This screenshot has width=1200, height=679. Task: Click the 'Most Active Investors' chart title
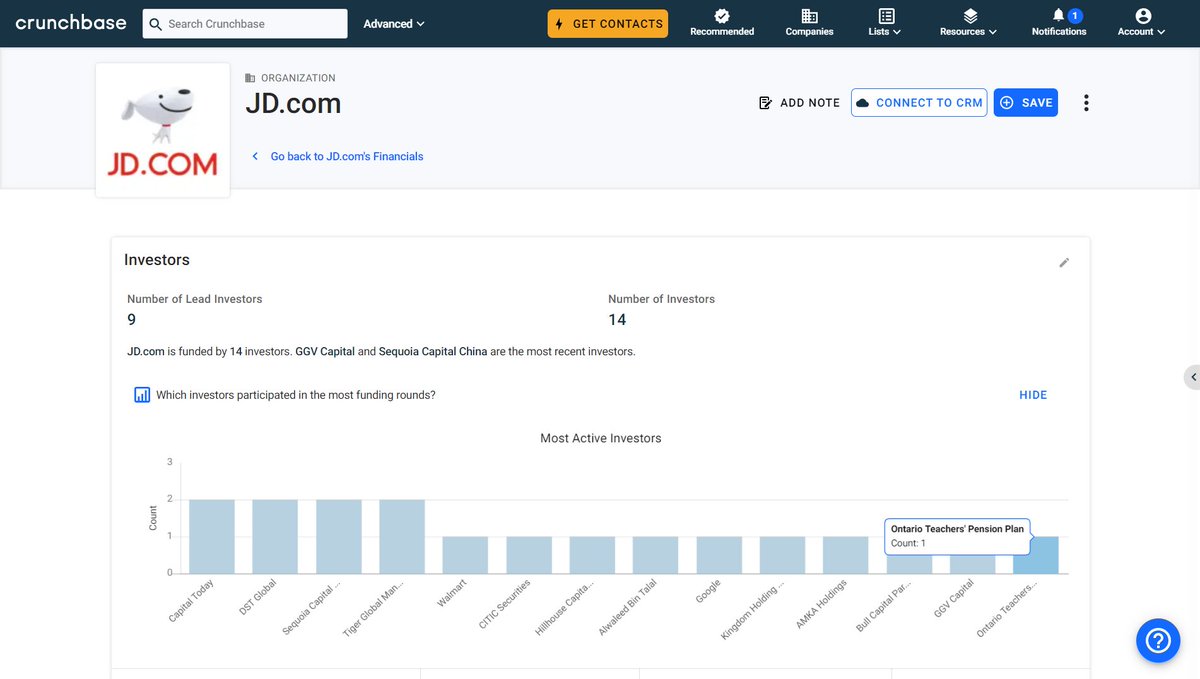click(601, 438)
